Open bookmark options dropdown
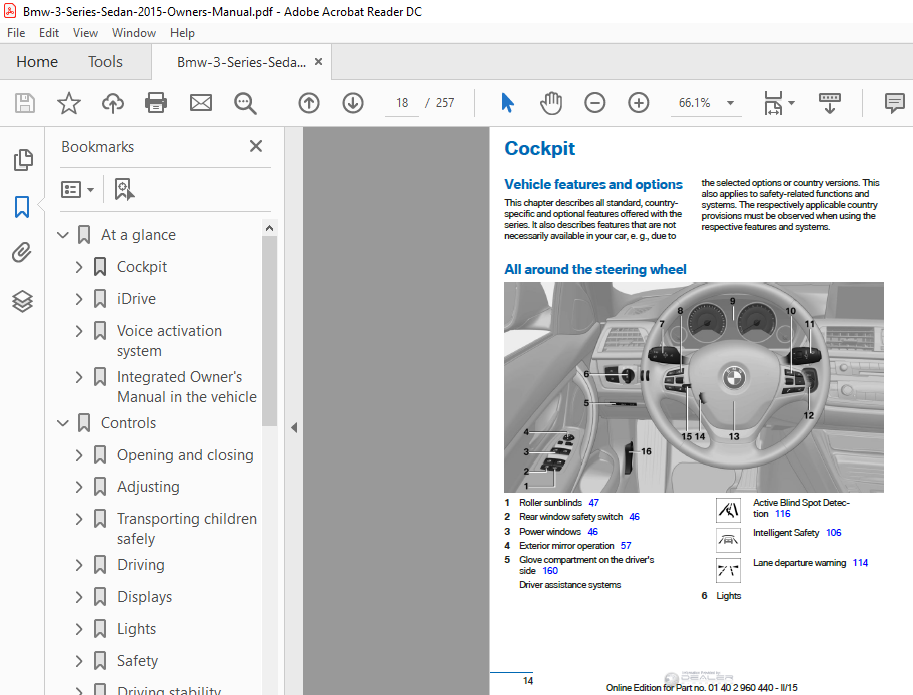 [77, 189]
